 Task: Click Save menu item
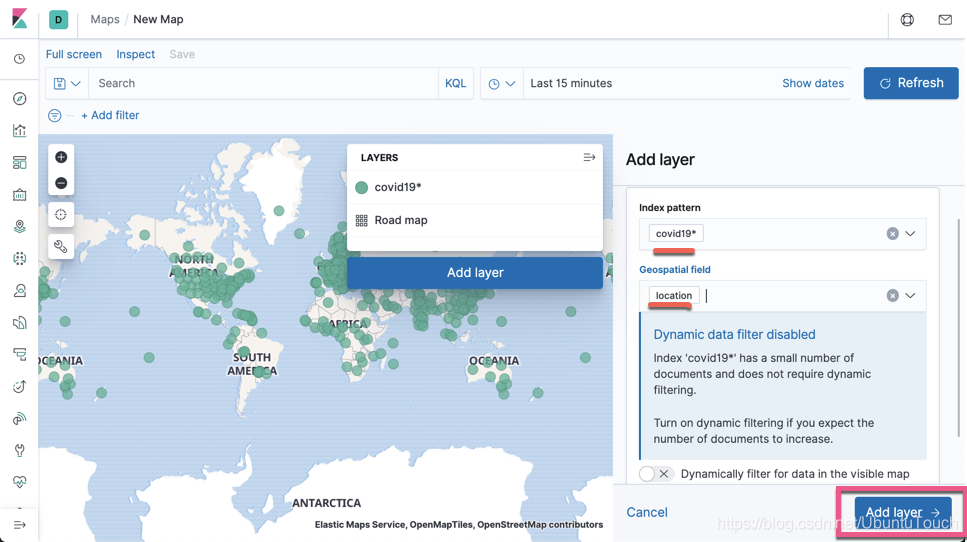(182, 54)
